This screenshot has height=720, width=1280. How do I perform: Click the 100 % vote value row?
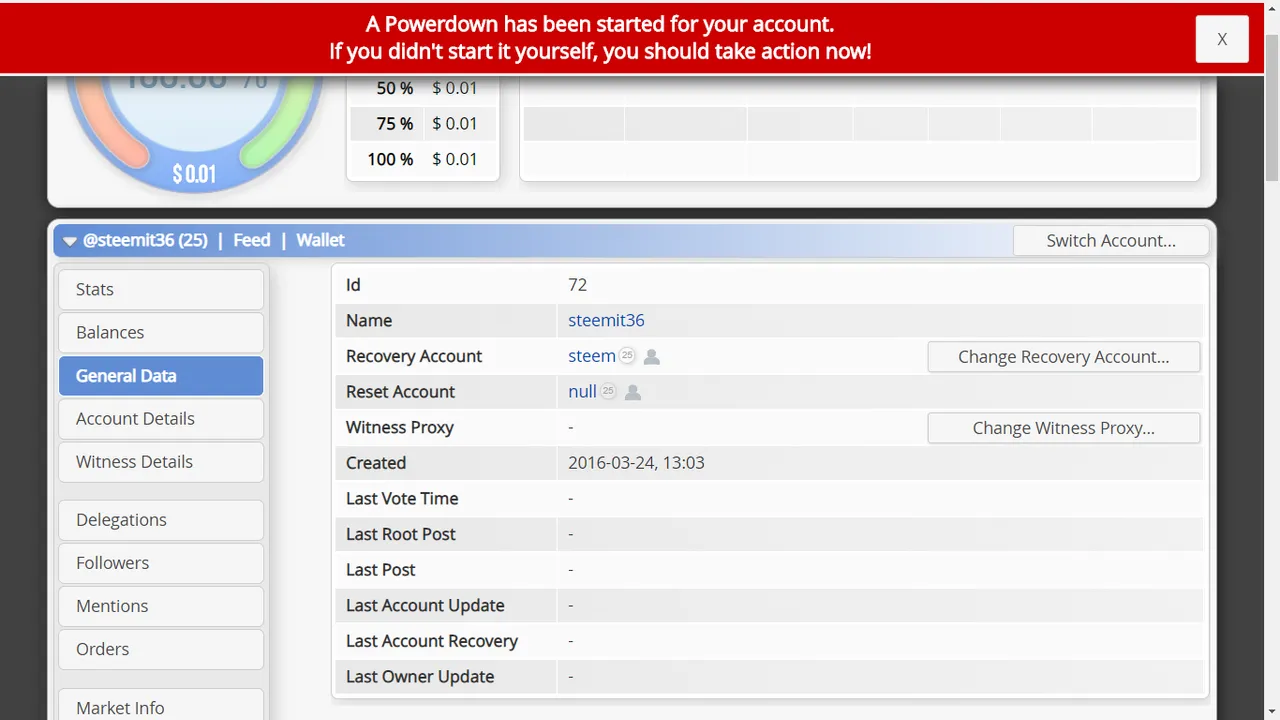click(x=423, y=159)
